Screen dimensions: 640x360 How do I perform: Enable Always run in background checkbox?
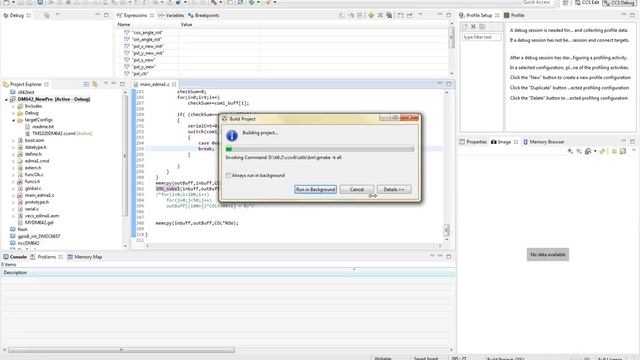(x=228, y=176)
